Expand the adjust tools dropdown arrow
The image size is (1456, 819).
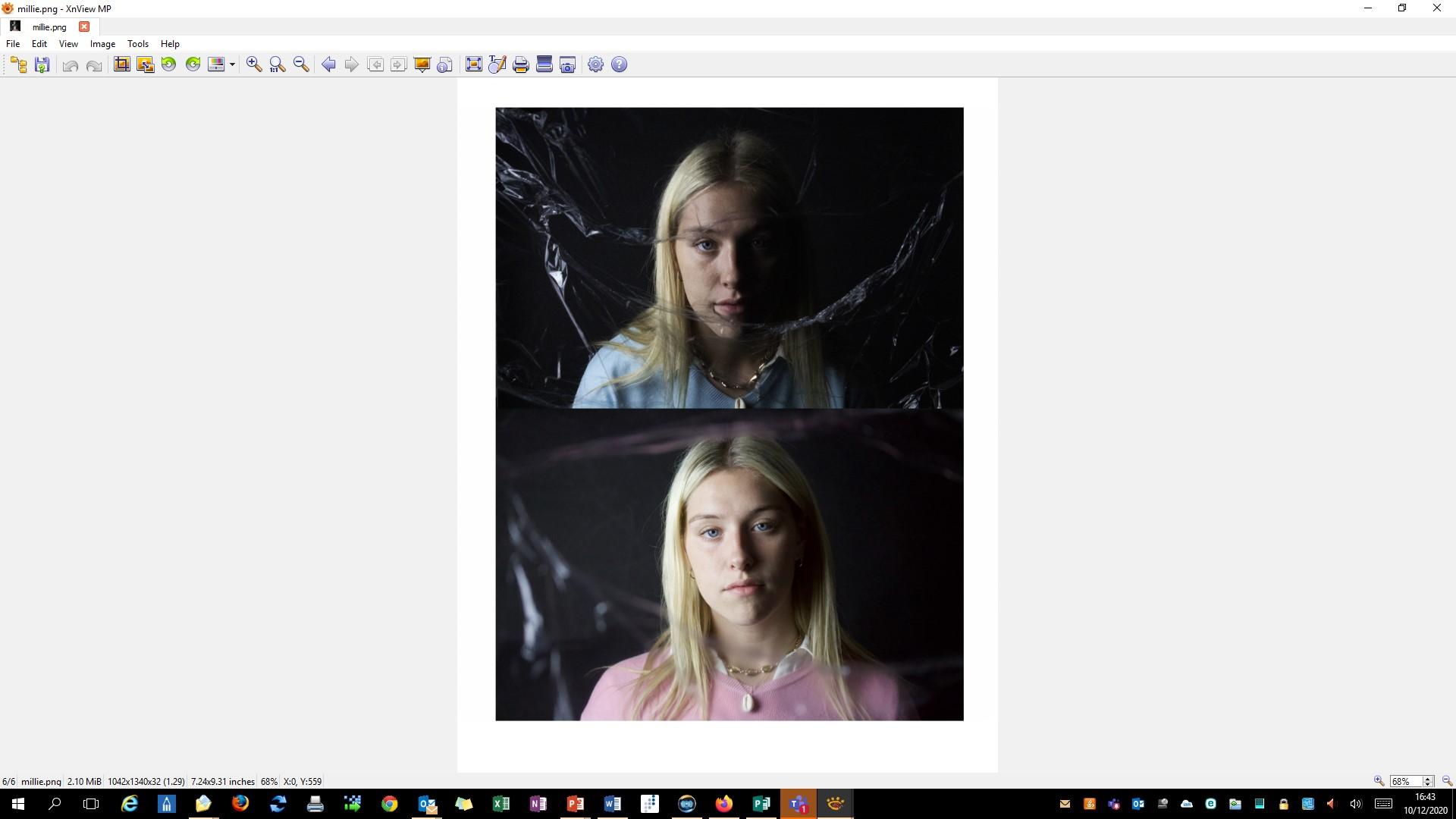coord(232,64)
